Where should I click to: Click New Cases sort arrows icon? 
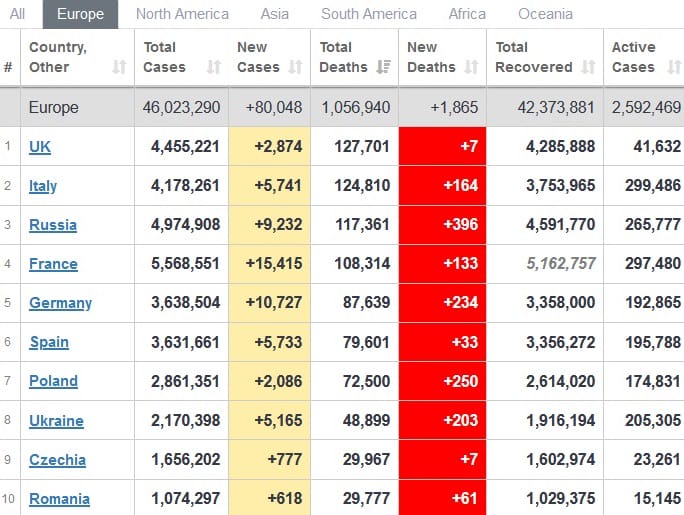tap(295, 67)
